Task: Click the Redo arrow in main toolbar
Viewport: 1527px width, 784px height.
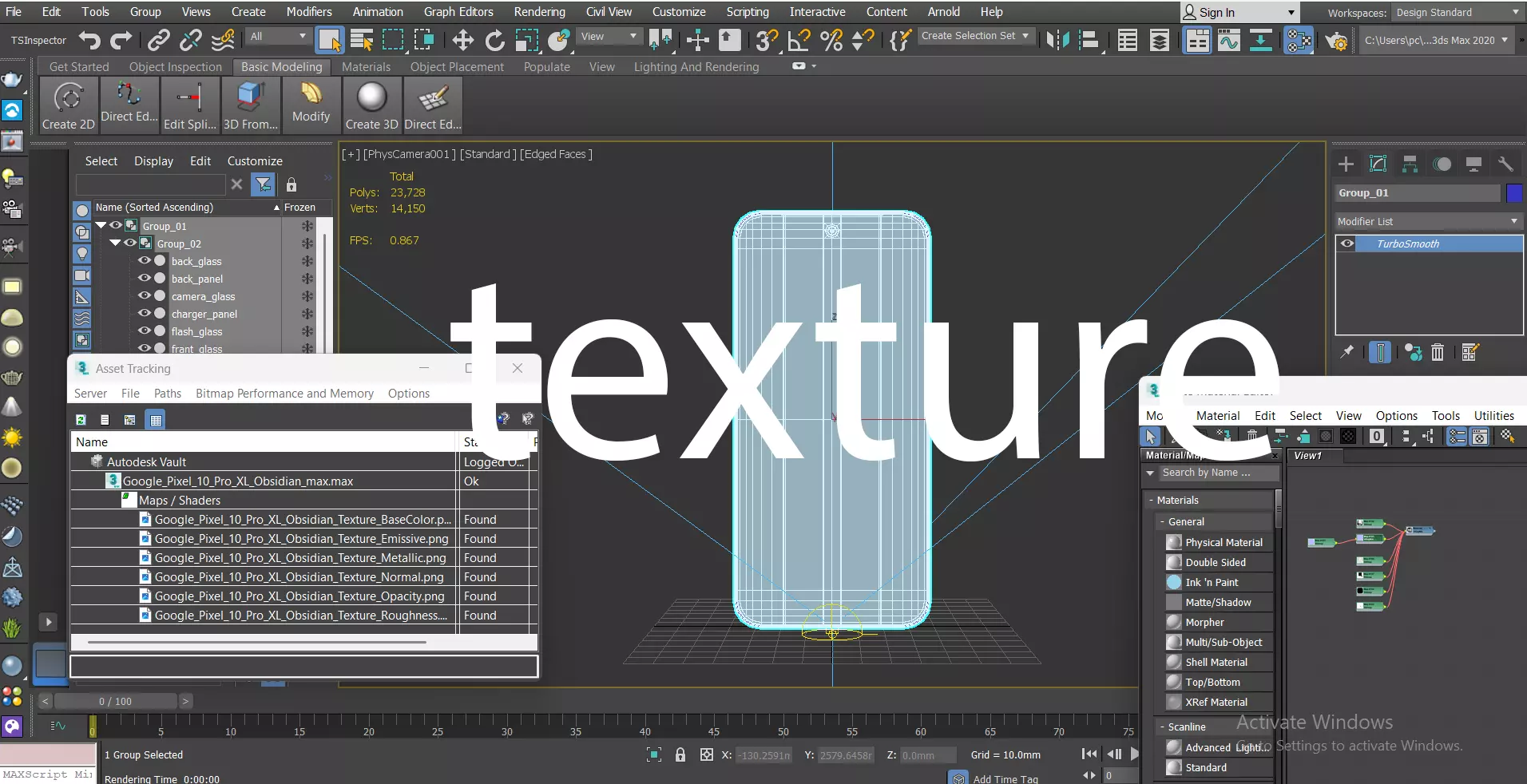Action: (121, 40)
